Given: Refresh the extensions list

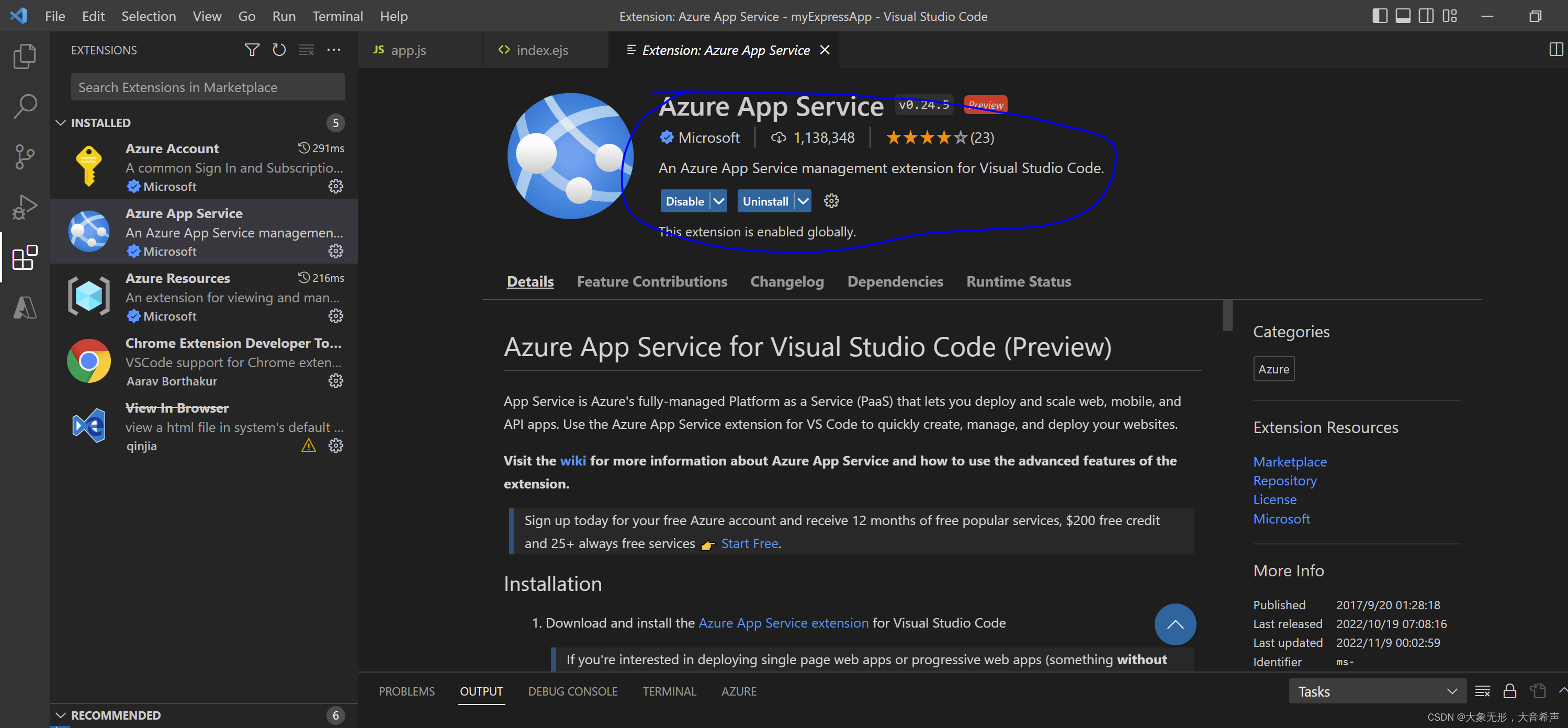Looking at the screenshot, I should coord(279,50).
